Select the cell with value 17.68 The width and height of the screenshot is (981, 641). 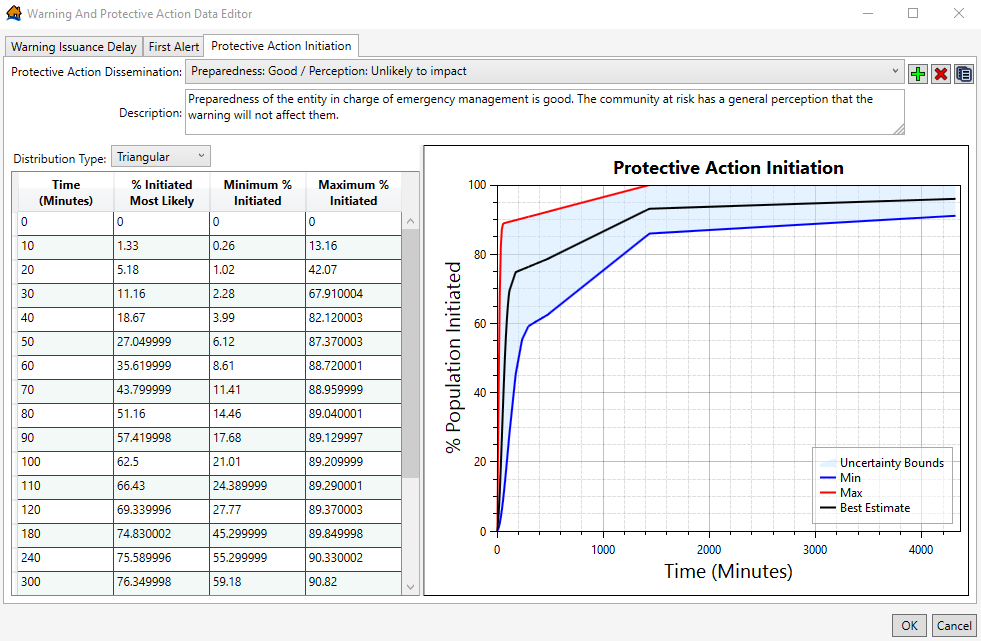[x=257, y=438]
